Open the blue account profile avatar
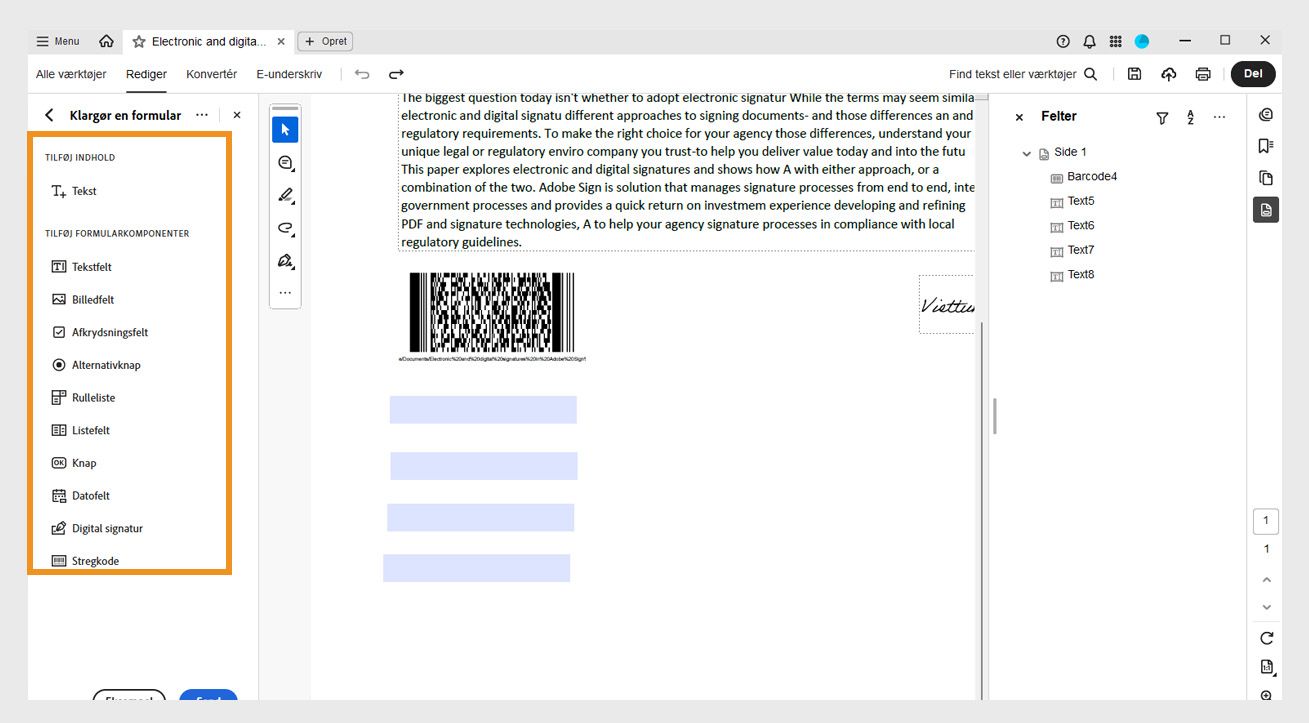The image size is (1309, 723). pyautogui.click(x=1142, y=41)
